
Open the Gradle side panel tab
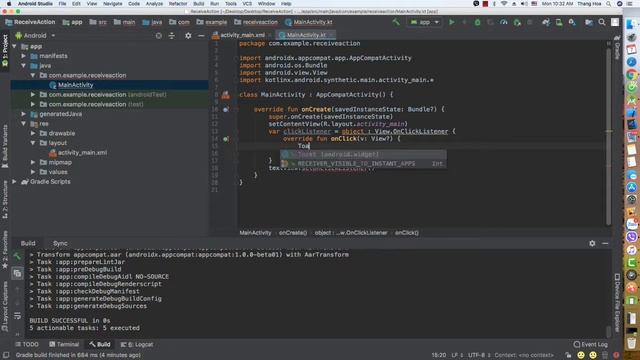pos(618,48)
